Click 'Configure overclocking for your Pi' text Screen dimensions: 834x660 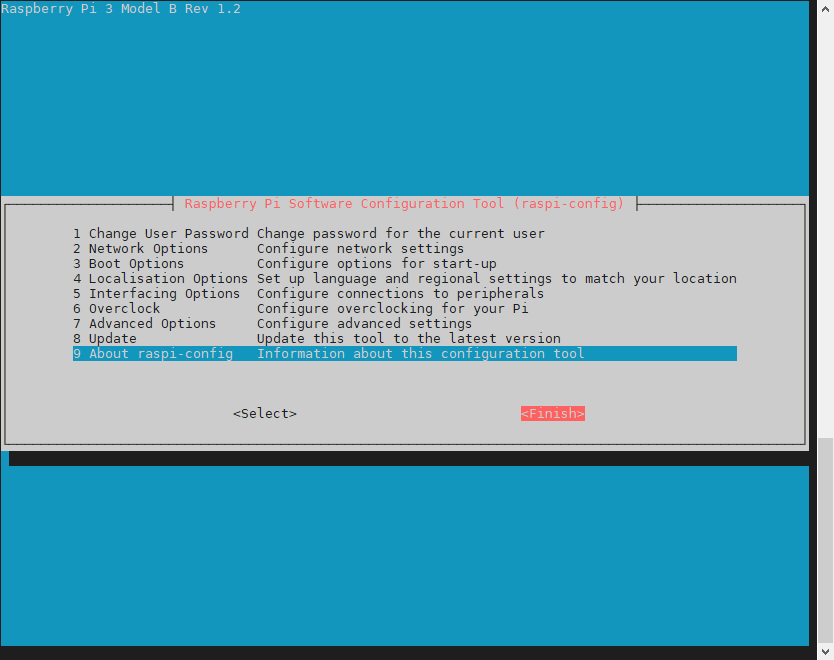point(393,308)
